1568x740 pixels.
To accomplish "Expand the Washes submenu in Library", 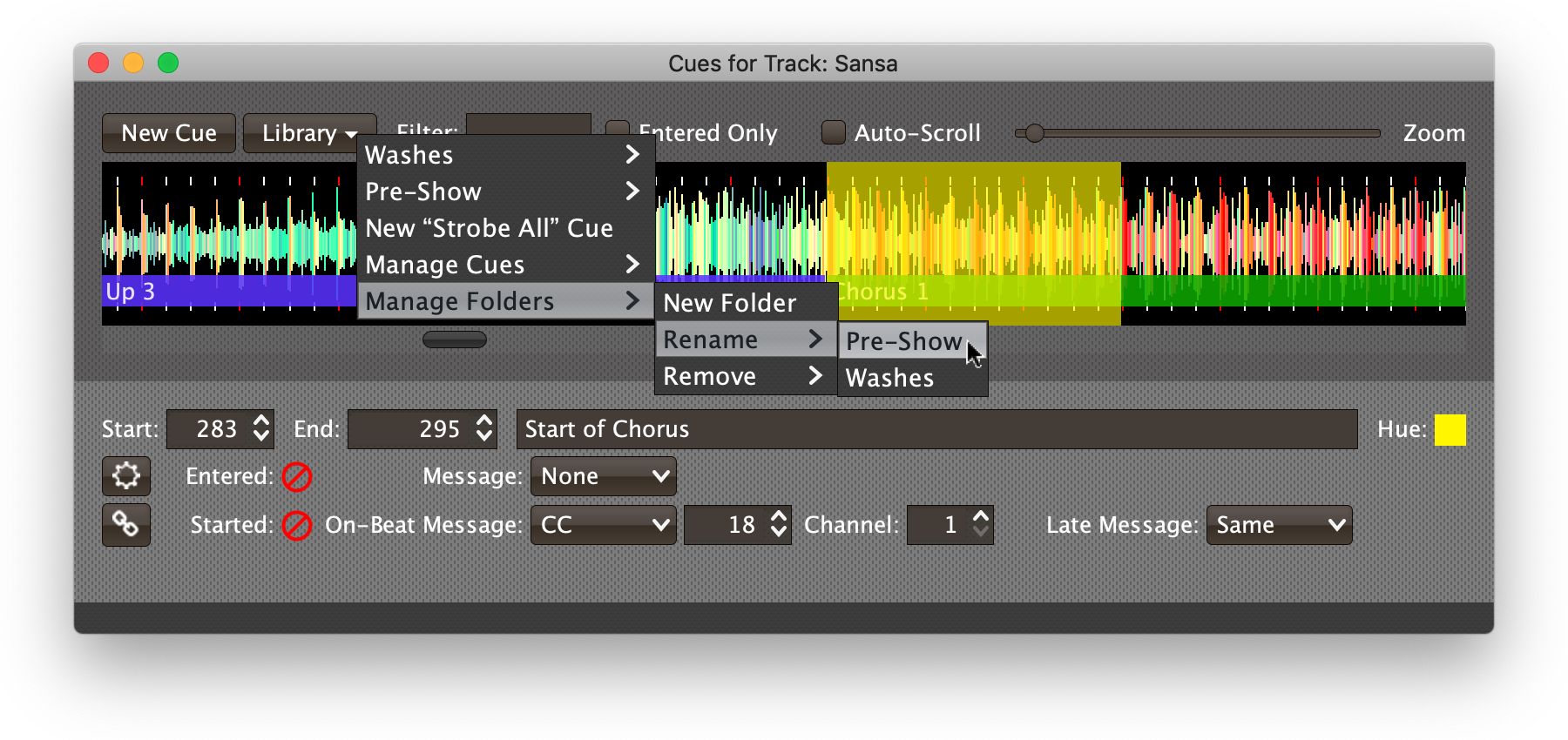I will point(505,155).
